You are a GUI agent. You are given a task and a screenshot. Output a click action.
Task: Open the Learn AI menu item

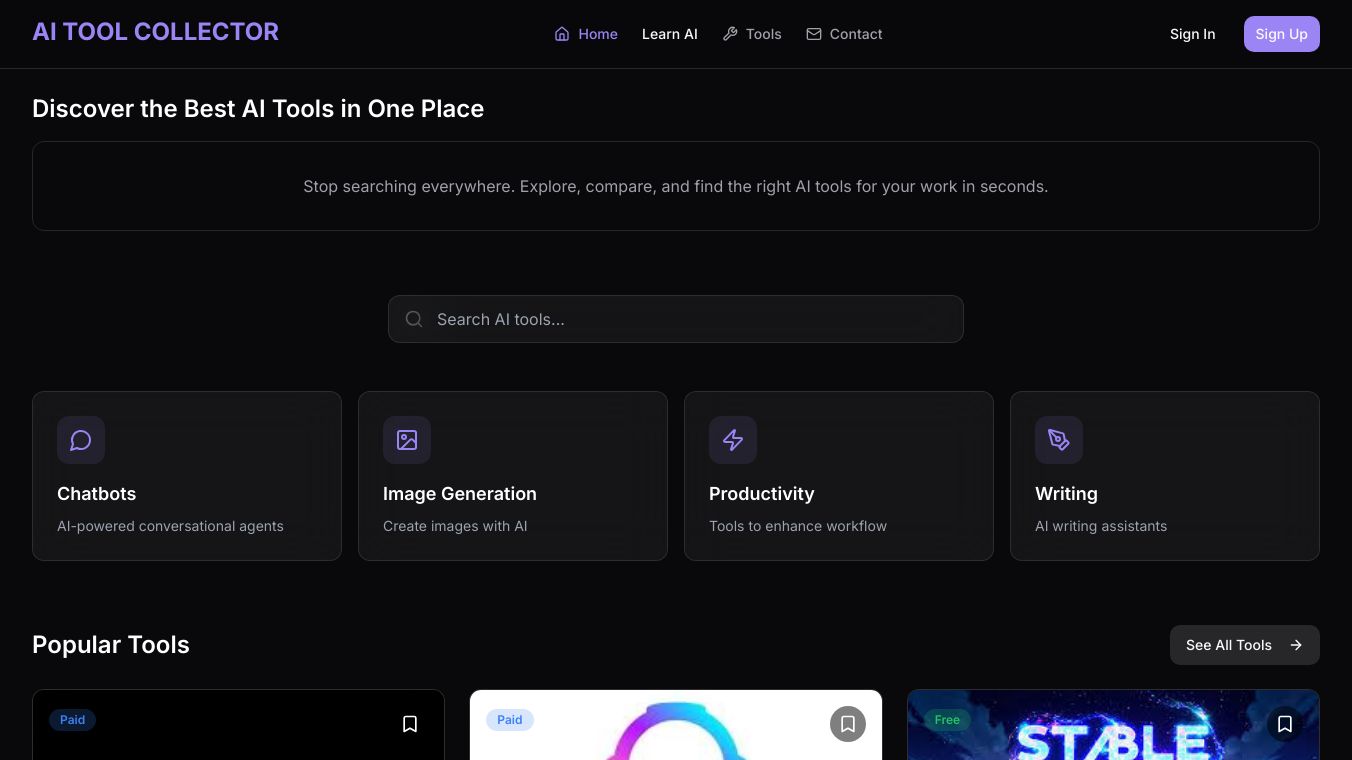point(670,34)
